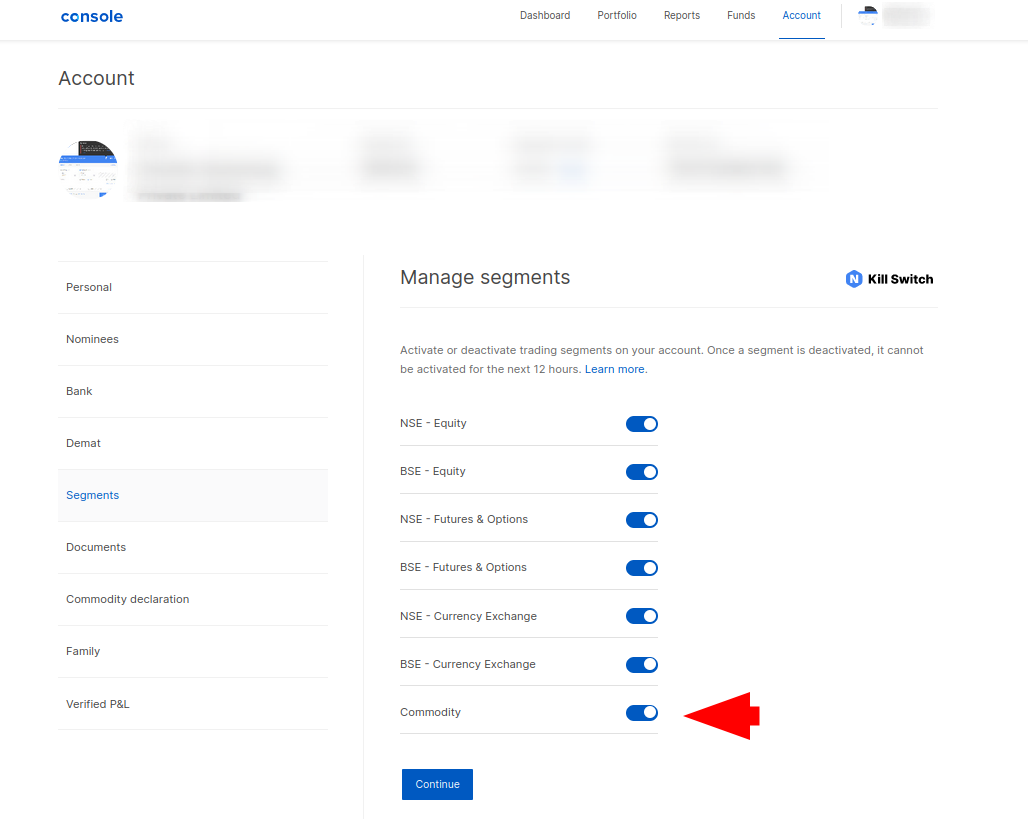Select Funds in the top navigation
This screenshot has height=819, width=1028.
pyautogui.click(x=741, y=16)
